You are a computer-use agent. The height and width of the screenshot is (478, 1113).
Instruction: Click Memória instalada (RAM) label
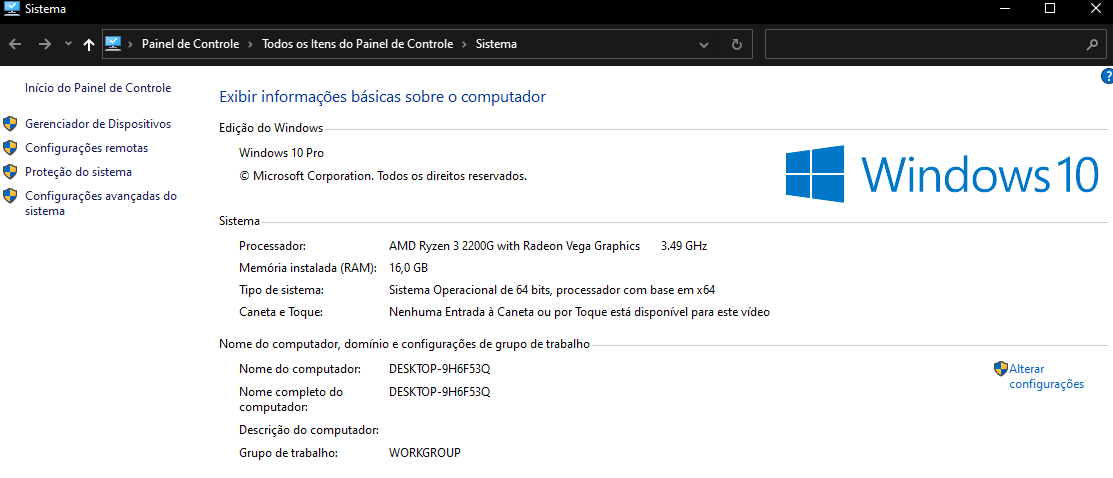[308, 268]
